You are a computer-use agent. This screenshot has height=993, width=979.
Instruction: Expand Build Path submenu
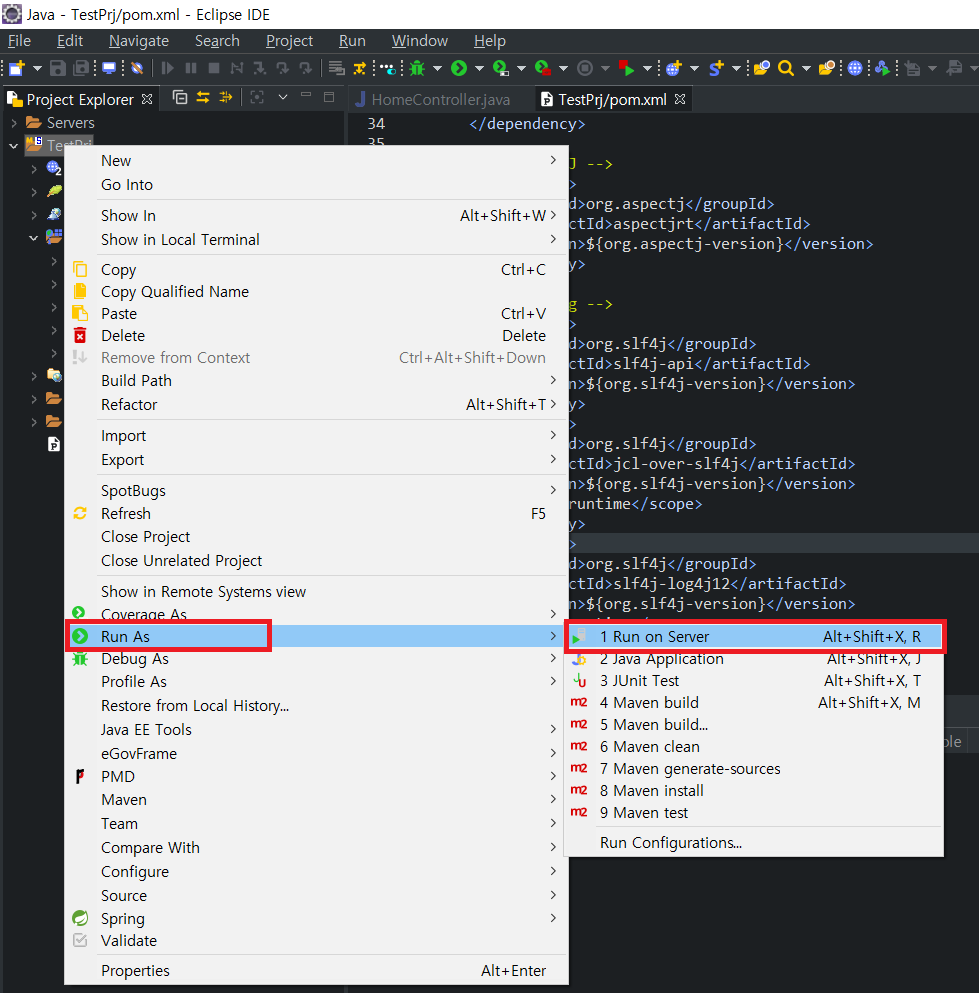316,381
